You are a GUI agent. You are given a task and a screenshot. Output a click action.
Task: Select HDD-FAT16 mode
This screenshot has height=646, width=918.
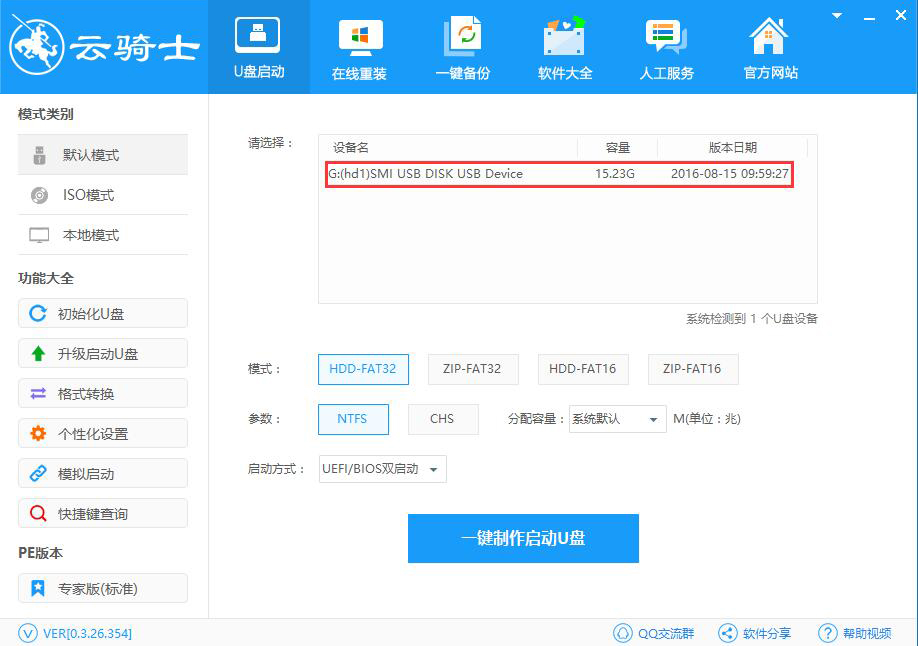coord(583,369)
